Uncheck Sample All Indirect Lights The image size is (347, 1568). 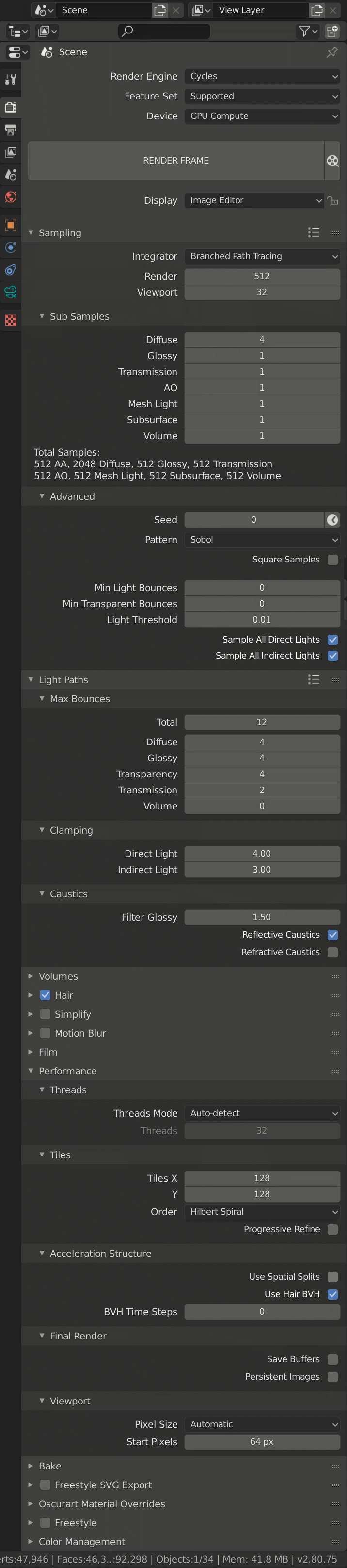click(332, 656)
